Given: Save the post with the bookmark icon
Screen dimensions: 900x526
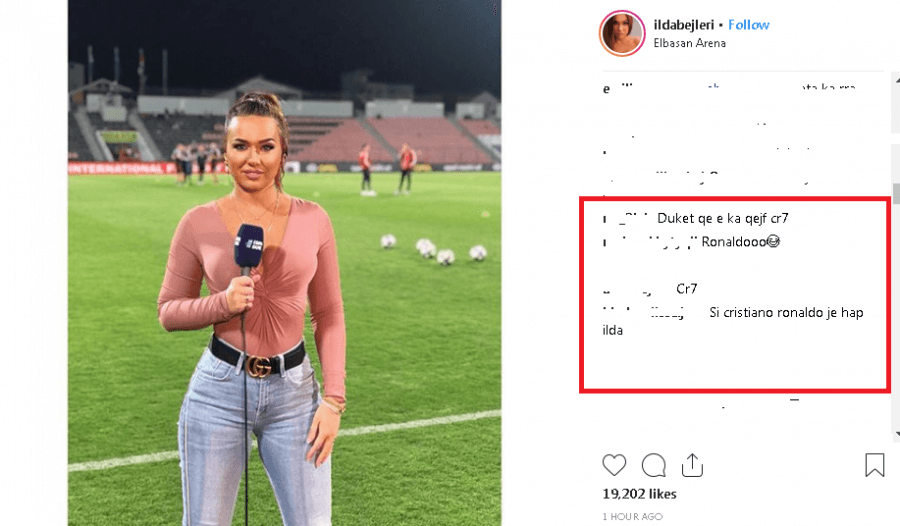Looking at the screenshot, I should pyautogui.click(x=875, y=465).
